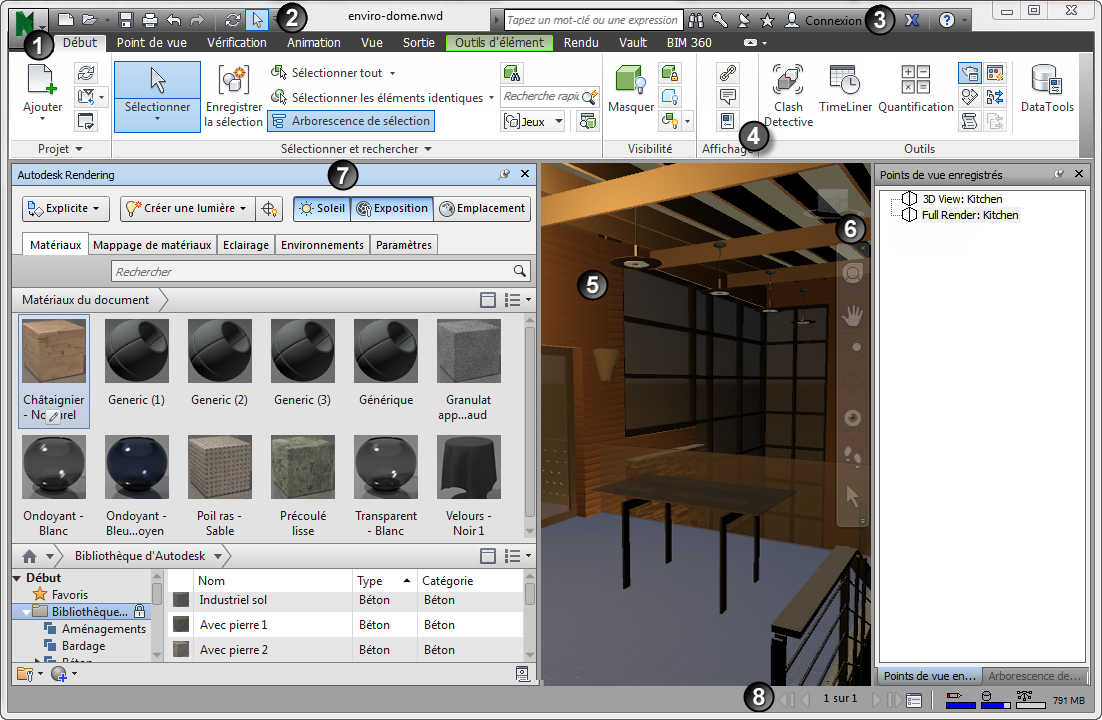This screenshot has height=720, width=1102.
Task: Click the binoculars search icon
Action: coord(696,20)
